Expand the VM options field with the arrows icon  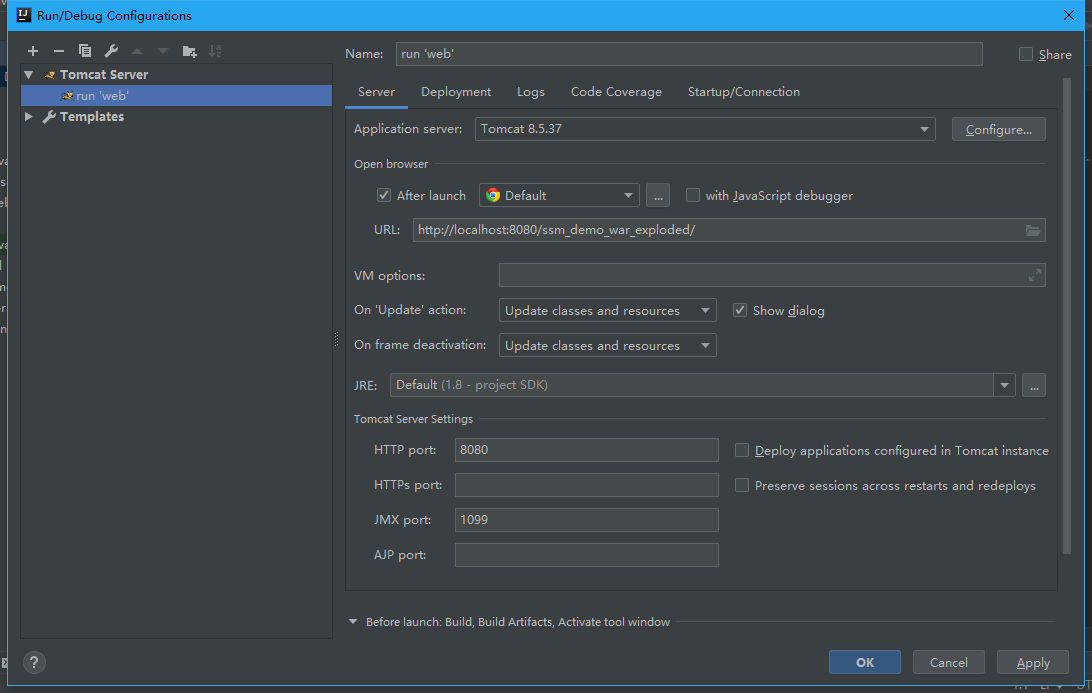1035,275
